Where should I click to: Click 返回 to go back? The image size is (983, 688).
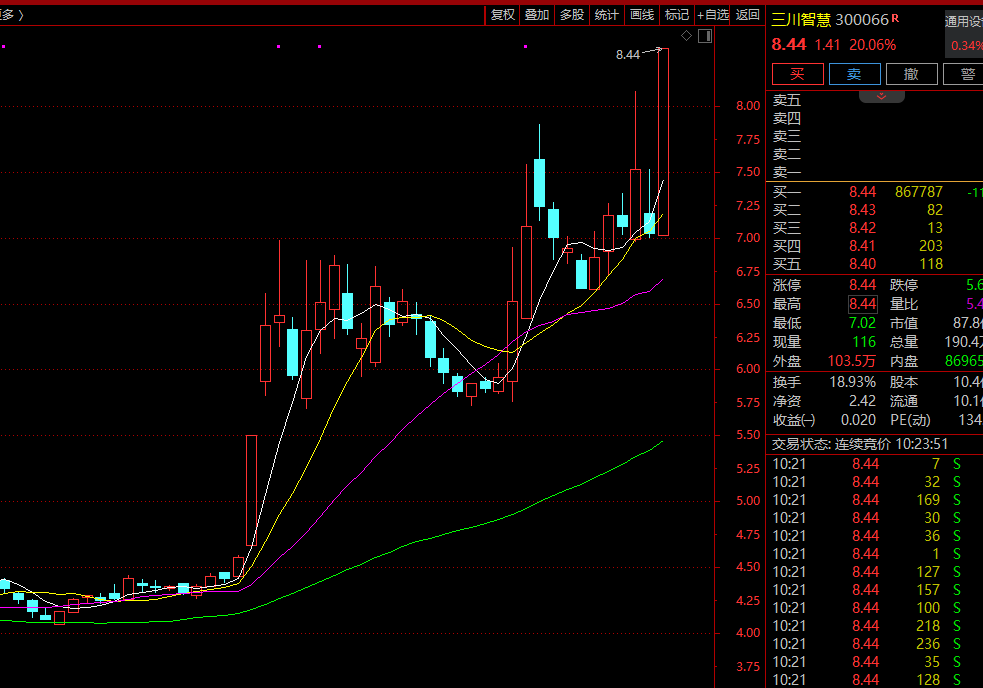coord(748,14)
